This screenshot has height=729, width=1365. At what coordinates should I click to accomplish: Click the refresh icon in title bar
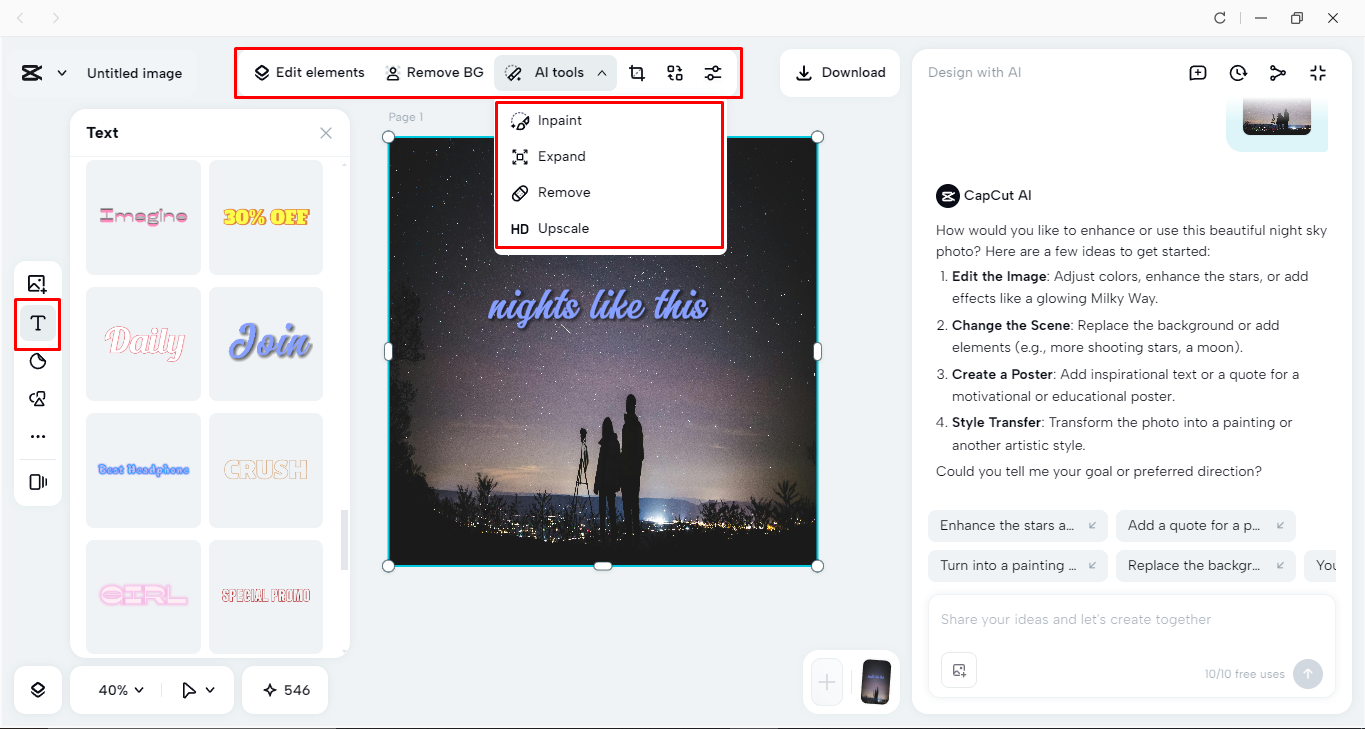pyautogui.click(x=1220, y=18)
